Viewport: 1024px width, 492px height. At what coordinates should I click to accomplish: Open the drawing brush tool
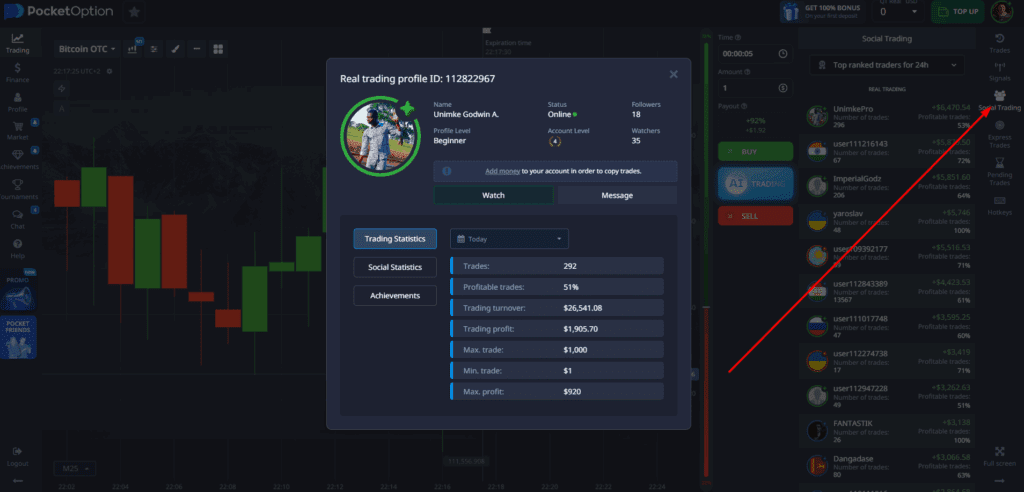(x=174, y=48)
